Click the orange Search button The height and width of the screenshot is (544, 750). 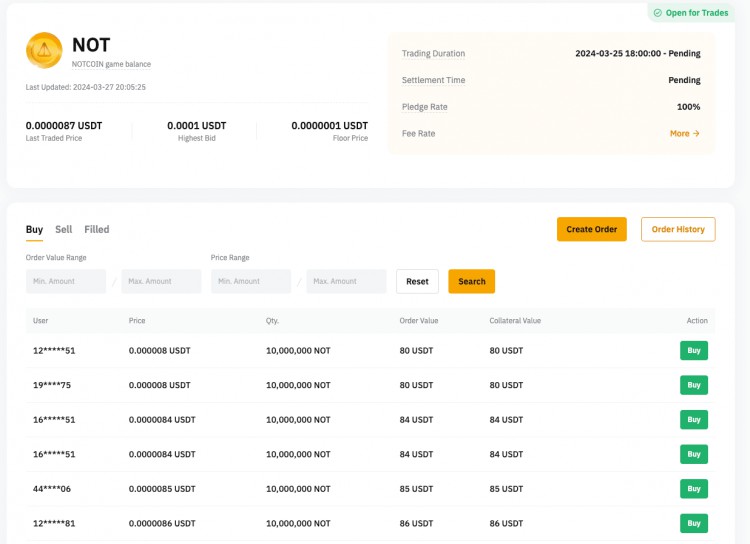point(472,281)
